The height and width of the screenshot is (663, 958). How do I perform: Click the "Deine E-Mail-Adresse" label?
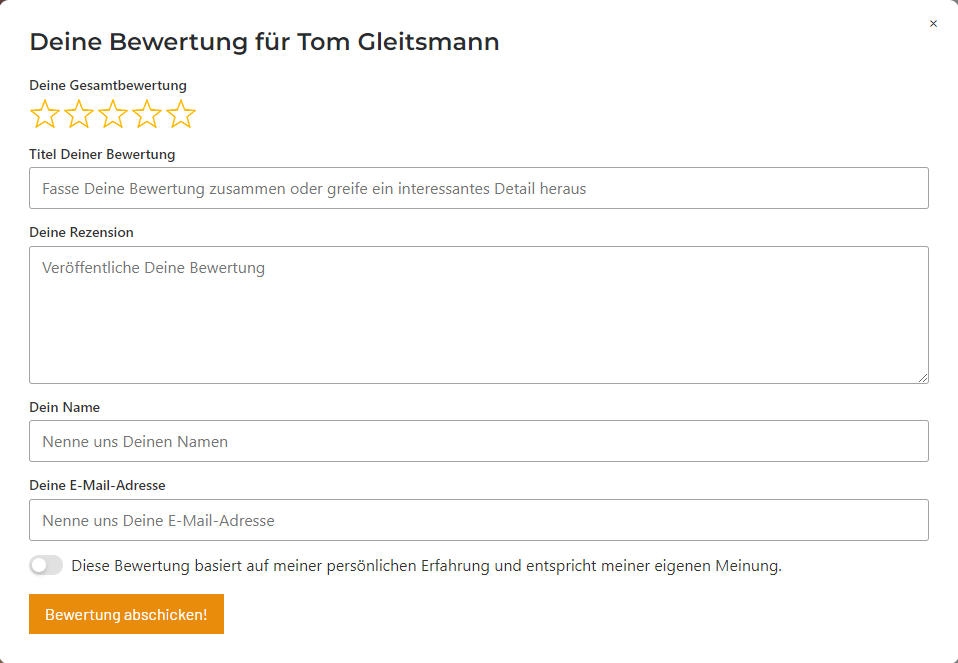click(x=97, y=486)
